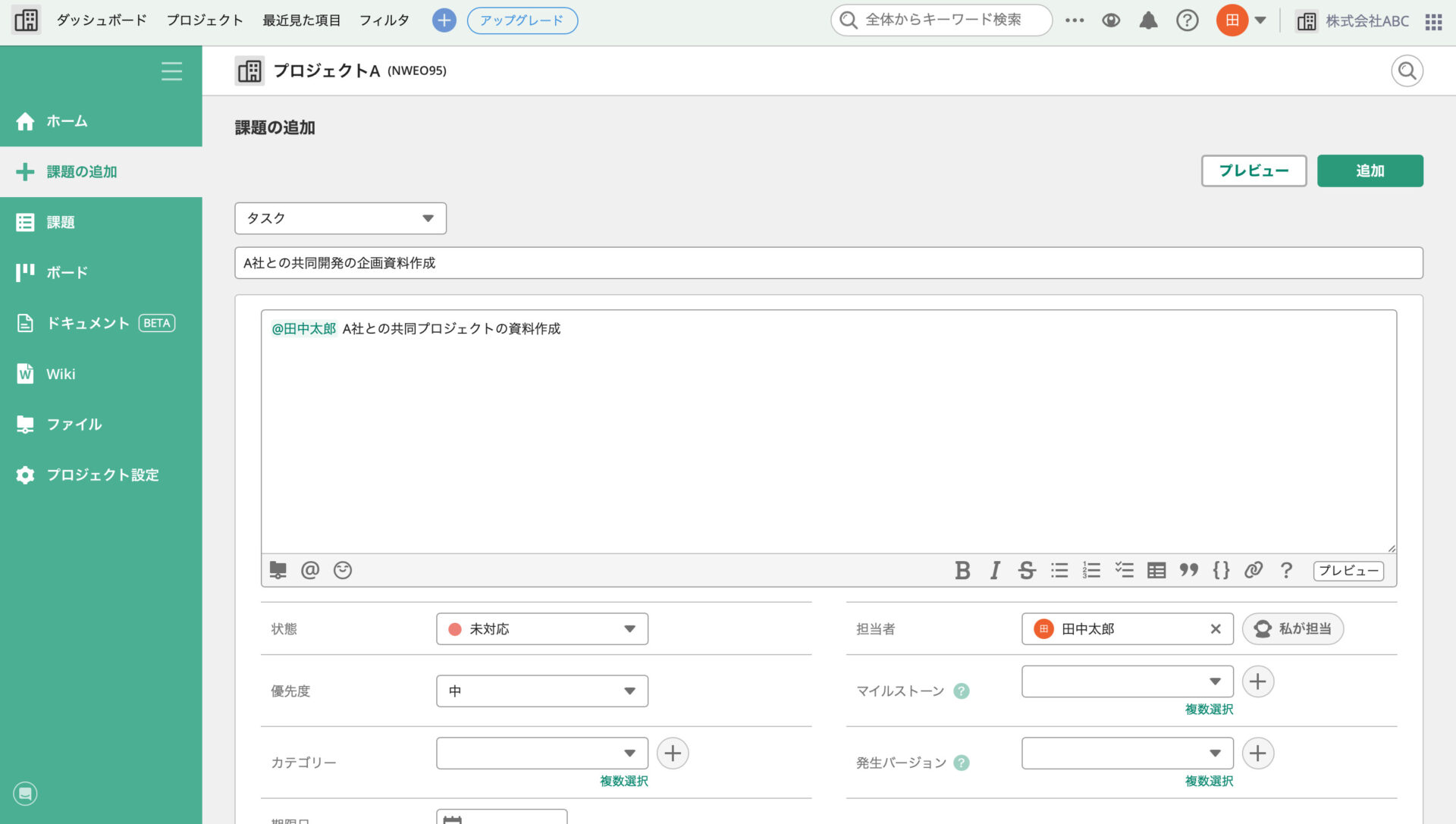The width and height of the screenshot is (1456, 824).
Task: Open the 優先度 dropdown showing 中
Action: tap(541, 691)
